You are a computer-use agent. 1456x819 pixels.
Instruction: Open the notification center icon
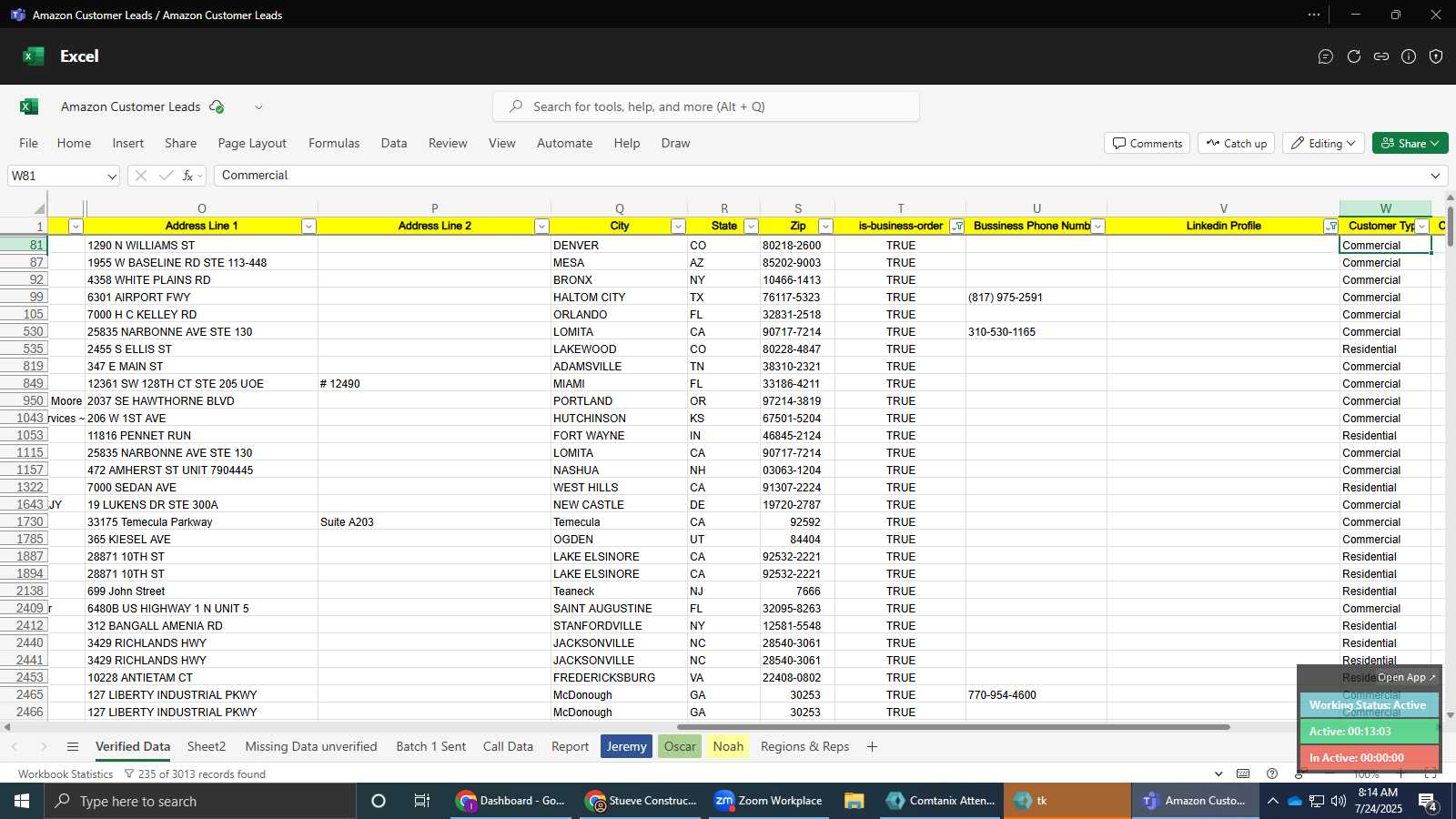pos(1428,801)
